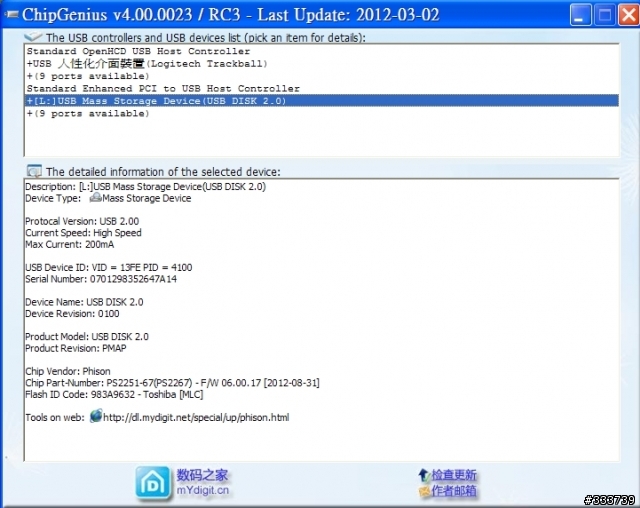Click 'Product Revision: PMAP' text
The height and width of the screenshot is (508, 640).
(76, 348)
